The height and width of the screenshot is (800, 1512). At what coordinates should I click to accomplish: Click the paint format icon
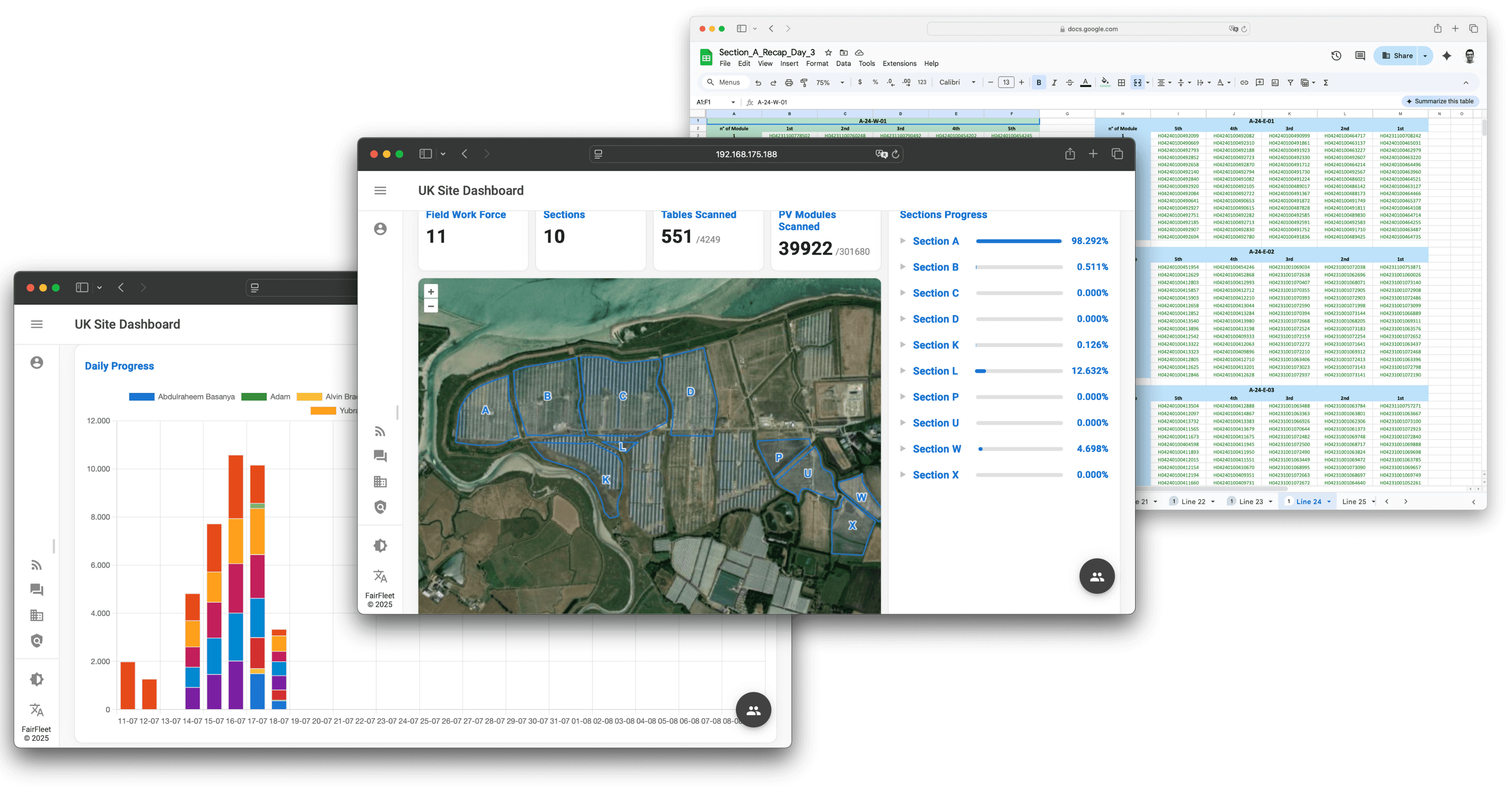tap(804, 83)
